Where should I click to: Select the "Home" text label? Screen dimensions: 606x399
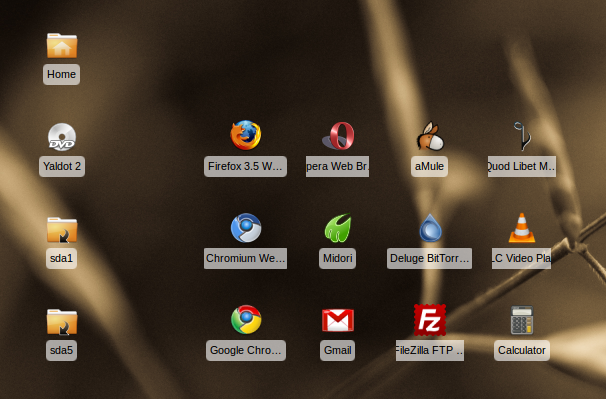61,74
